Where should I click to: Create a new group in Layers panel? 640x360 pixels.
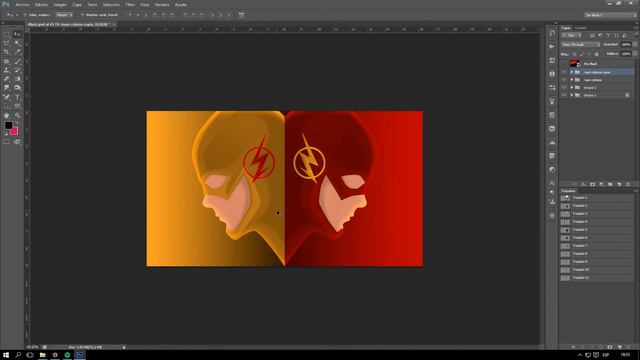point(610,184)
